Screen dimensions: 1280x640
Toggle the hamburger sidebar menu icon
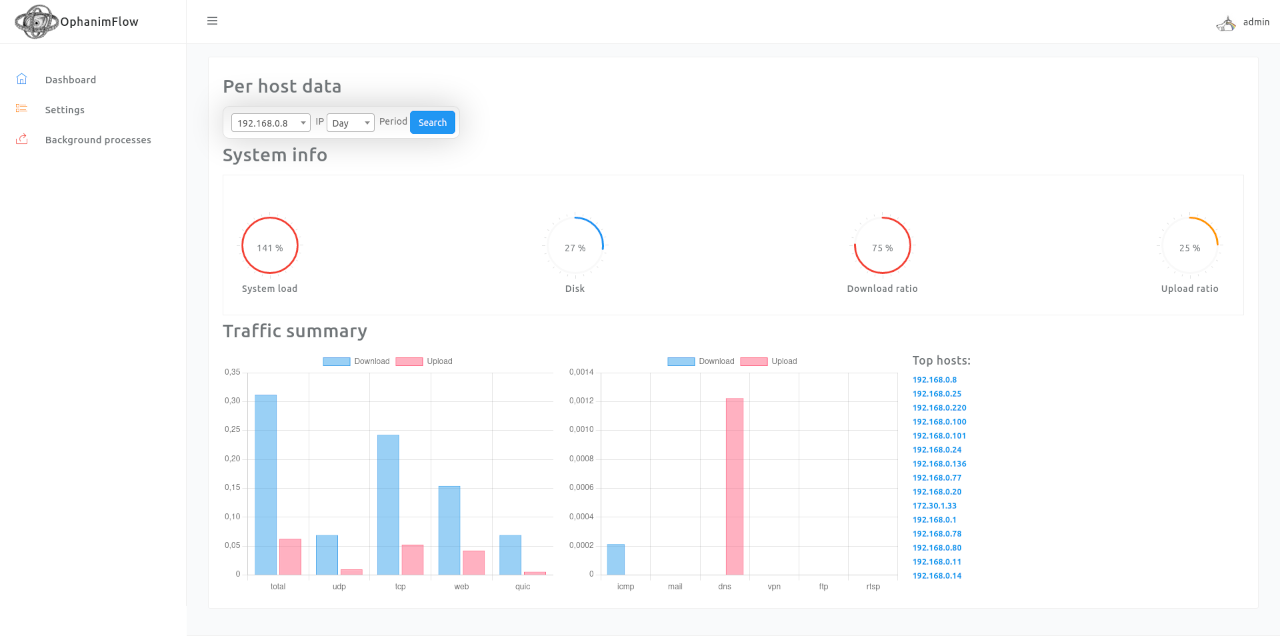pyautogui.click(x=212, y=21)
